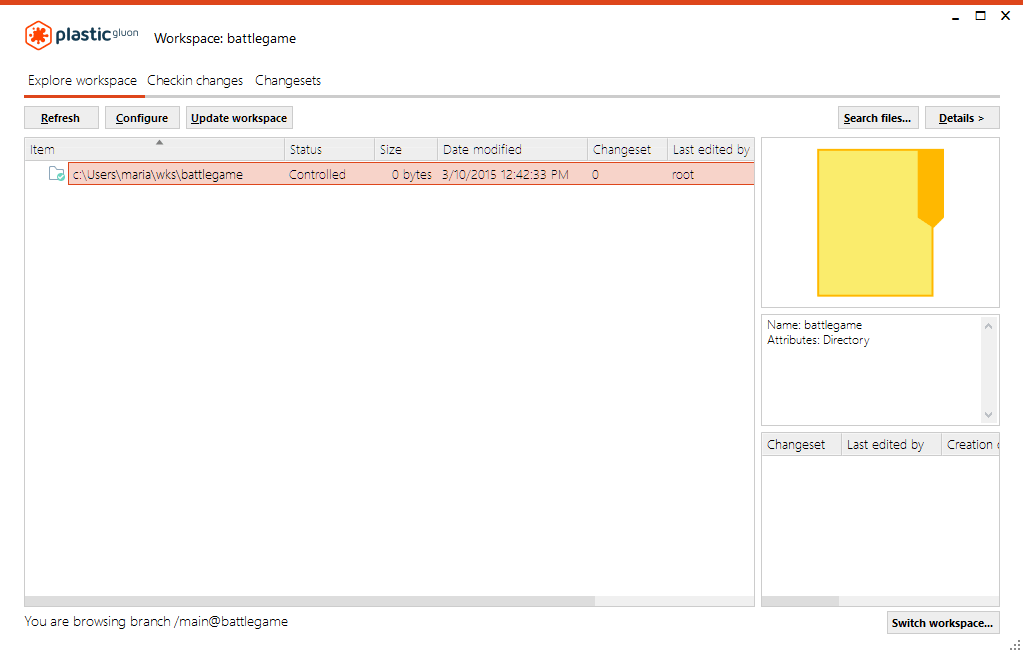1023x654 pixels.
Task: Maximize the Plastic Gluon window
Action: pos(981,16)
